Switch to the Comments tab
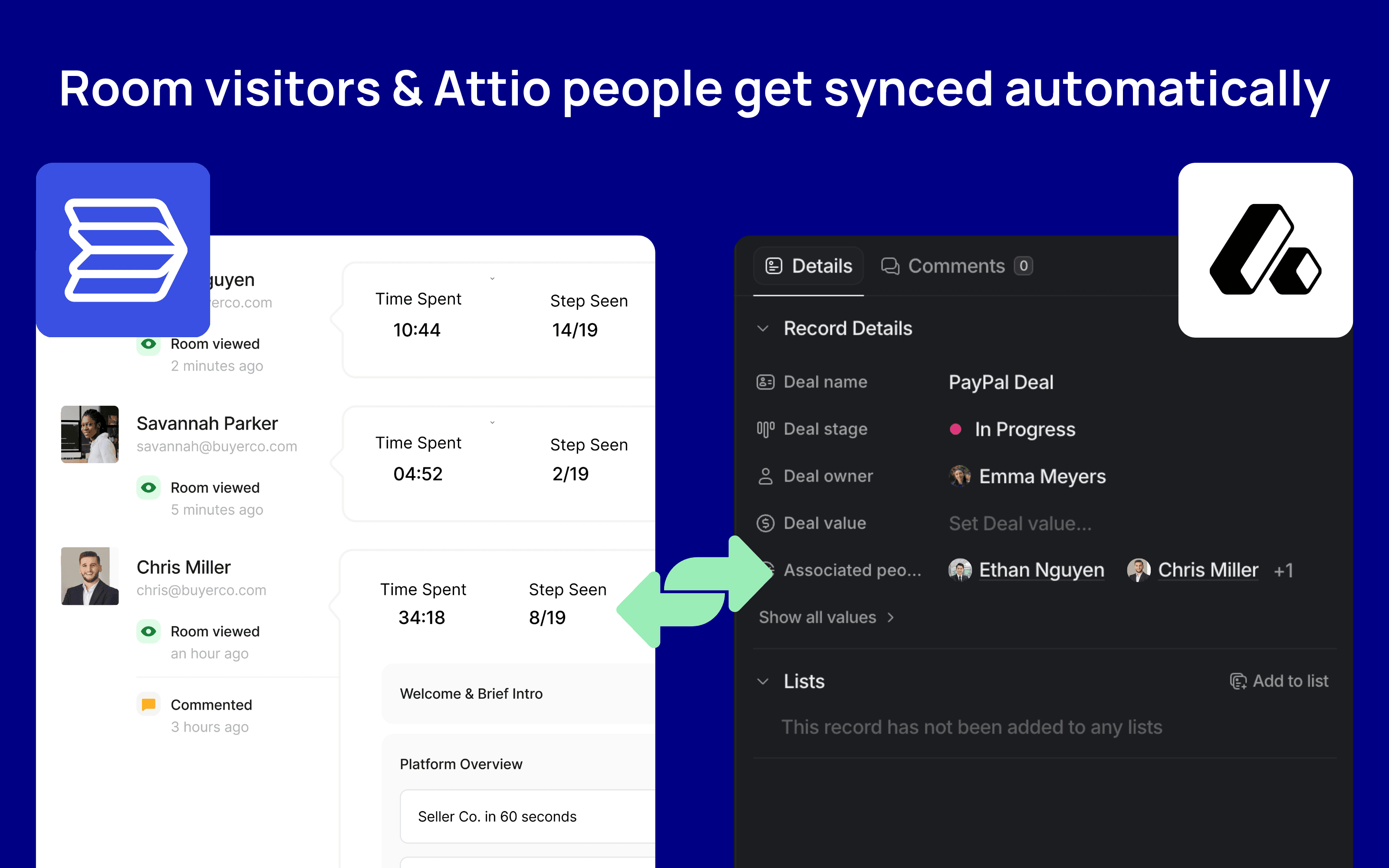Viewport: 1389px width, 868px height. tap(956, 266)
